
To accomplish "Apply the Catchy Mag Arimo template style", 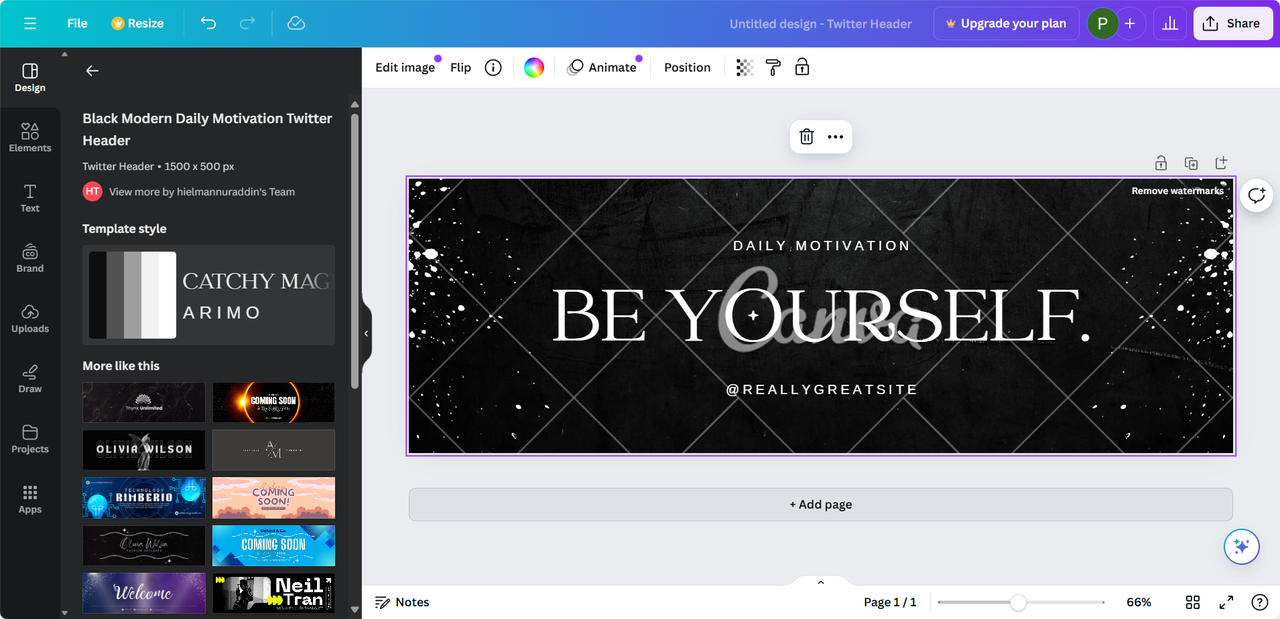I will (x=208, y=295).
